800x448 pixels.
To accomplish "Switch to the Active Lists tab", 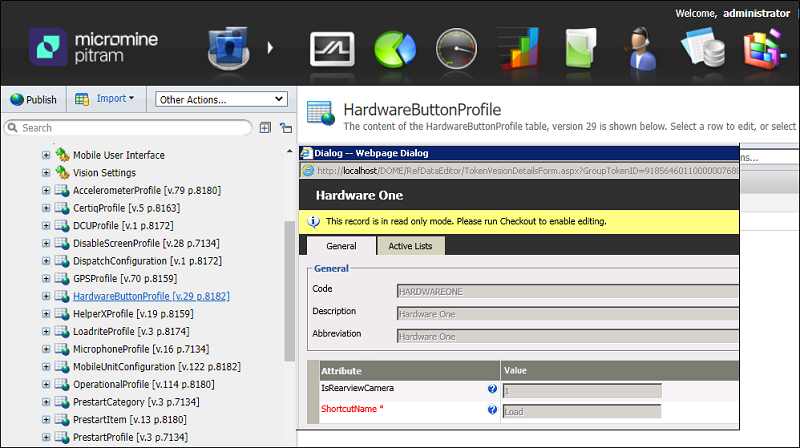I will [x=411, y=246].
